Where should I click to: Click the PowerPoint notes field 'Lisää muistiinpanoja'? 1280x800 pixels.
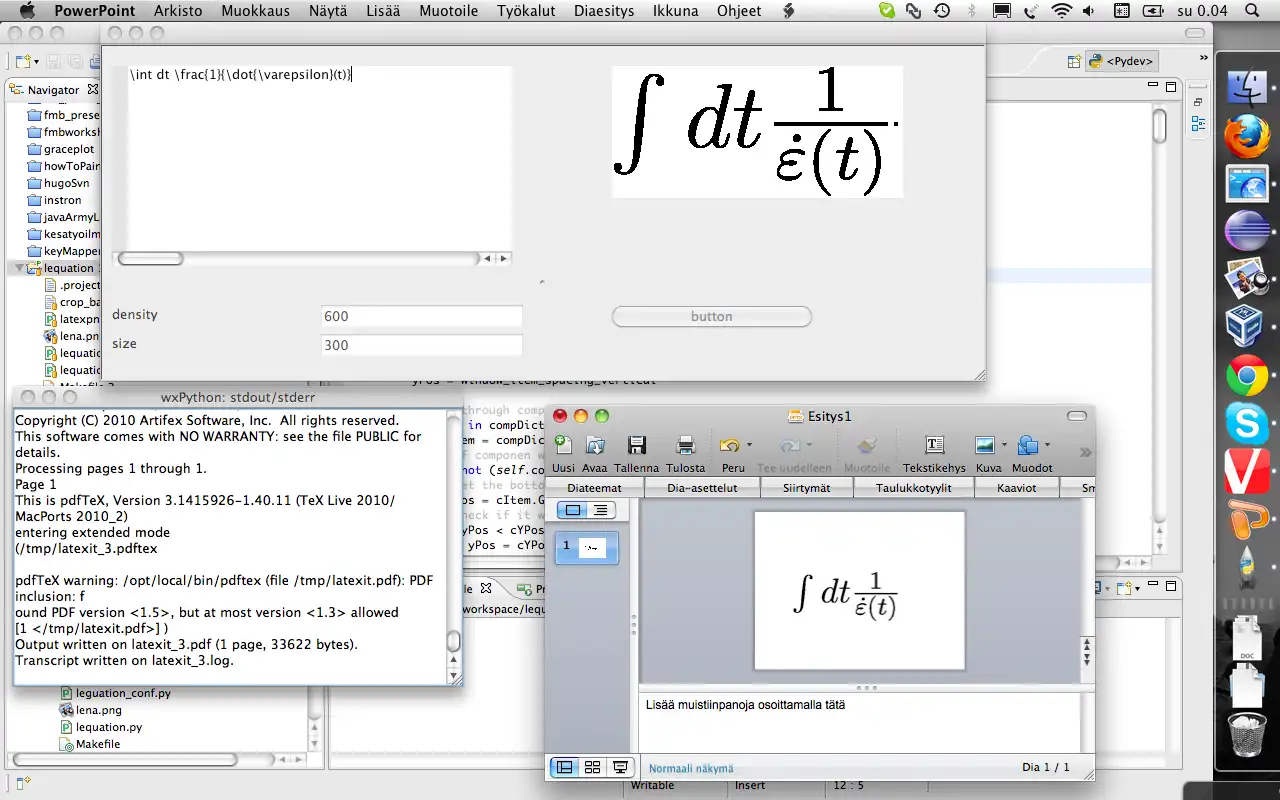click(859, 721)
